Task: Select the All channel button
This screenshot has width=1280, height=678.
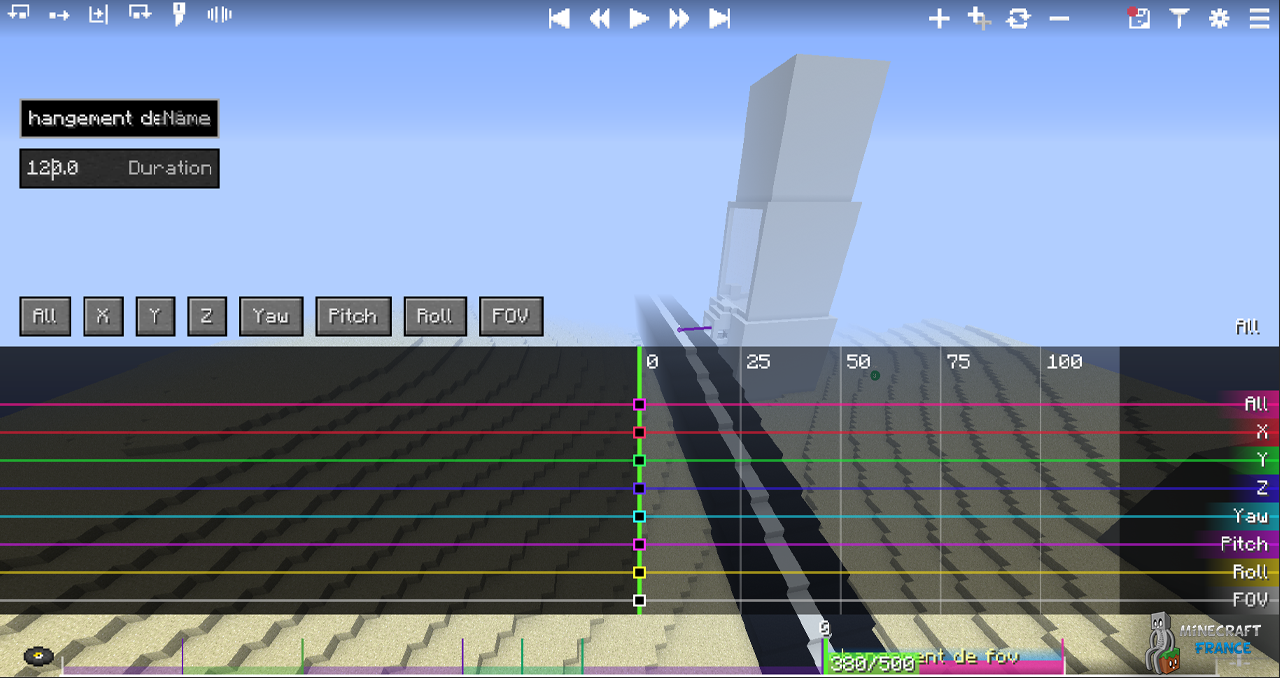Action: click(x=45, y=316)
